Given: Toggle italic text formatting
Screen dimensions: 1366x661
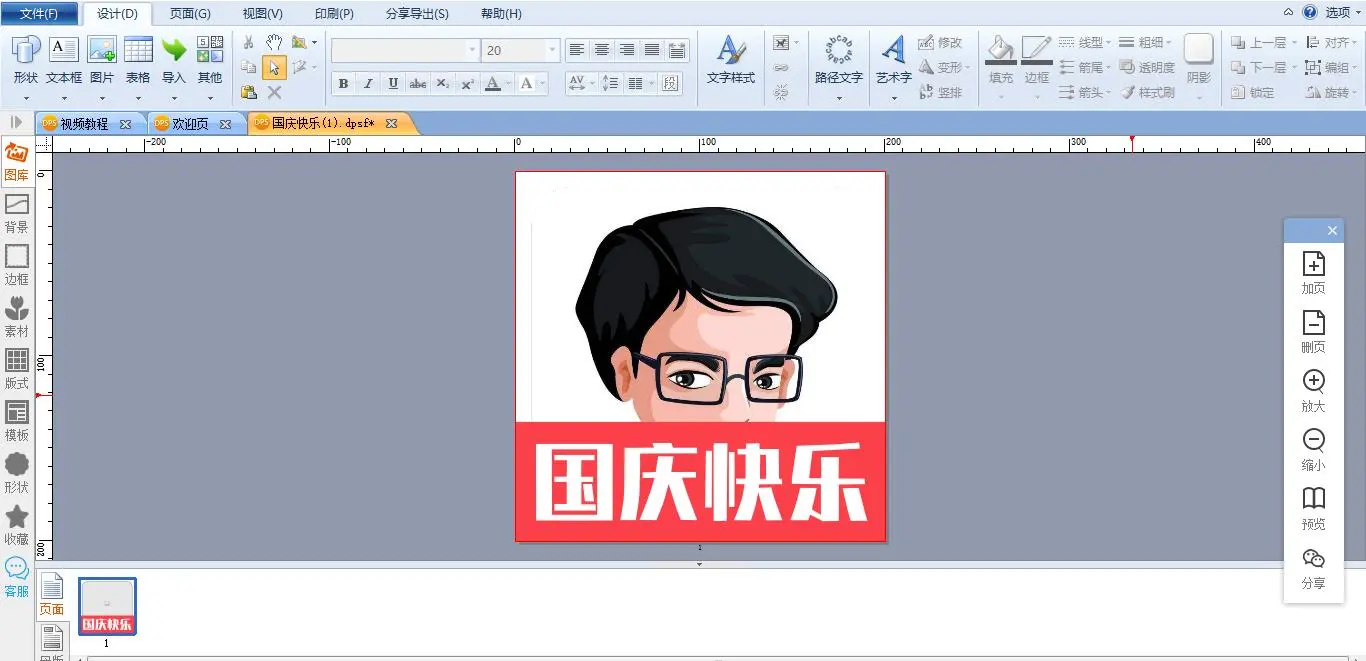Looking at the screenshot, I should tap(368, 84).
